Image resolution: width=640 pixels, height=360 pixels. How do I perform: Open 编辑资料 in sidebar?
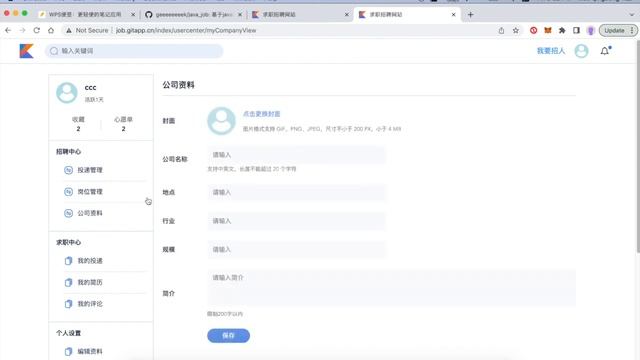coord(90,351)
